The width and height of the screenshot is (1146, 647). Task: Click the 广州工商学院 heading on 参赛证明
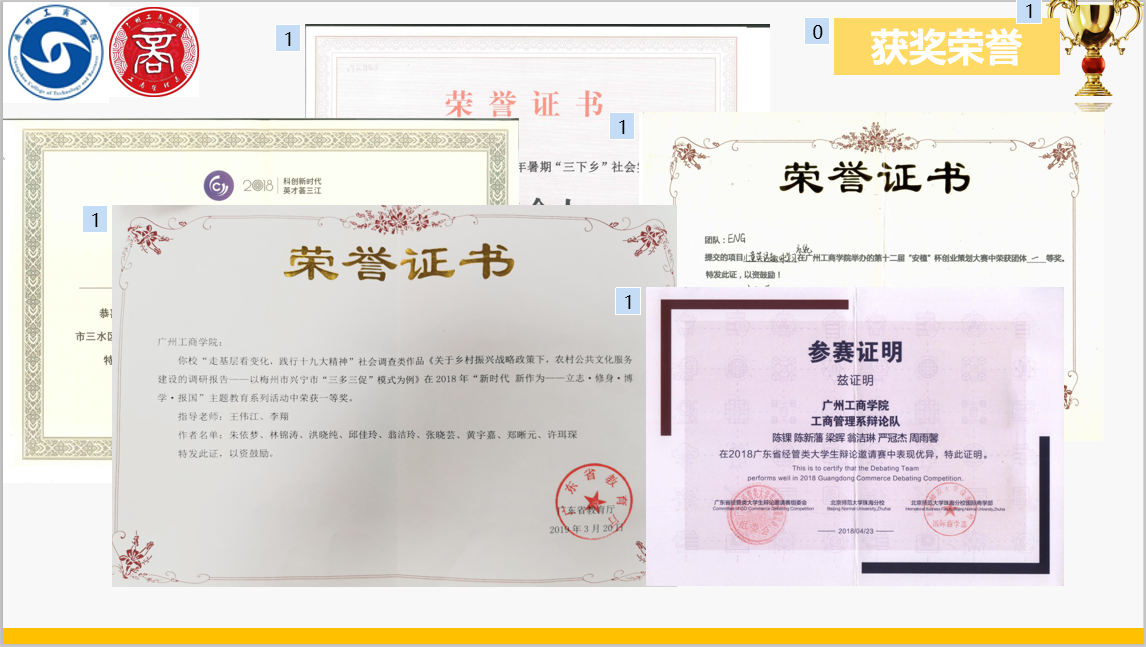click(854, 405)
